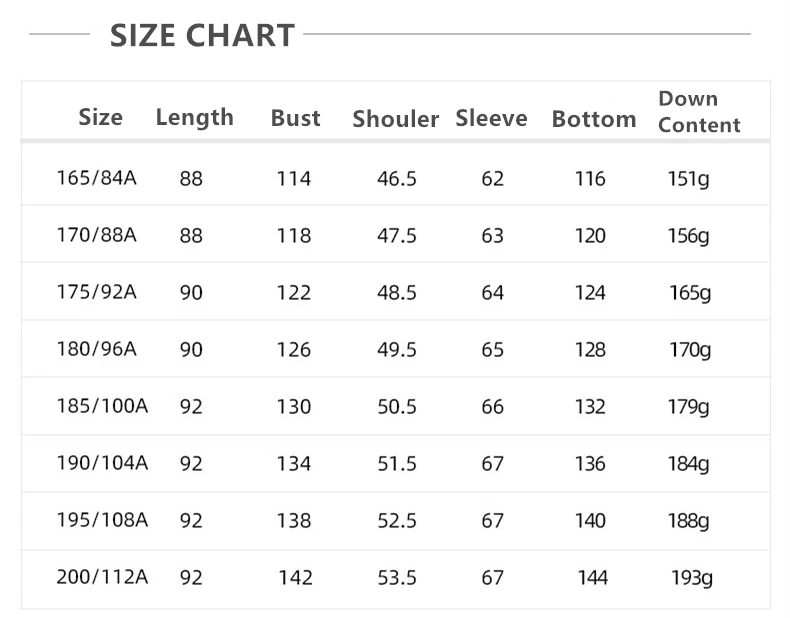Select the 142 bust value
The image size is (790, 618).
(296, 578)
